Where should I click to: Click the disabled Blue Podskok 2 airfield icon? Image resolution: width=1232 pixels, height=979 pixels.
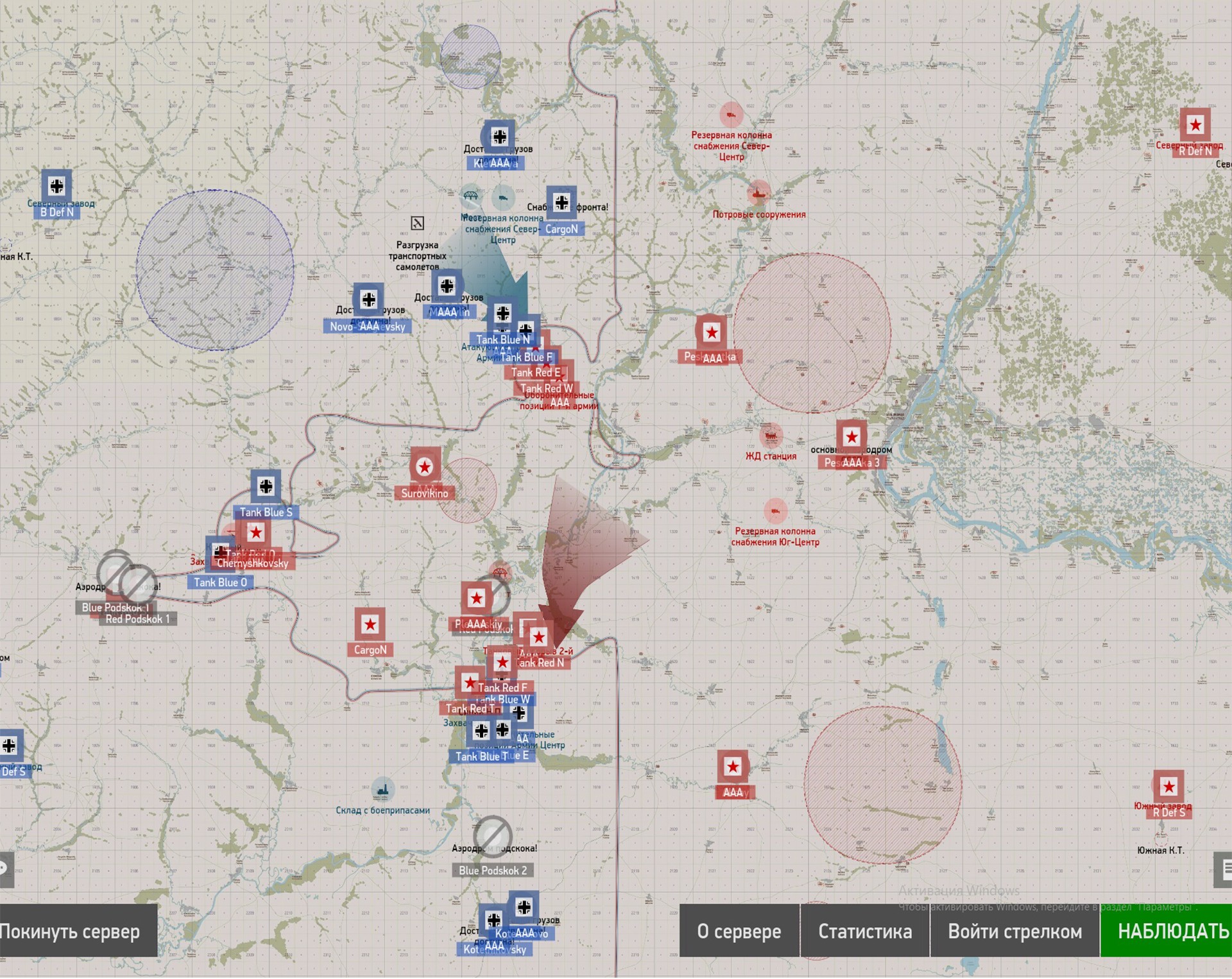point(492,836)
